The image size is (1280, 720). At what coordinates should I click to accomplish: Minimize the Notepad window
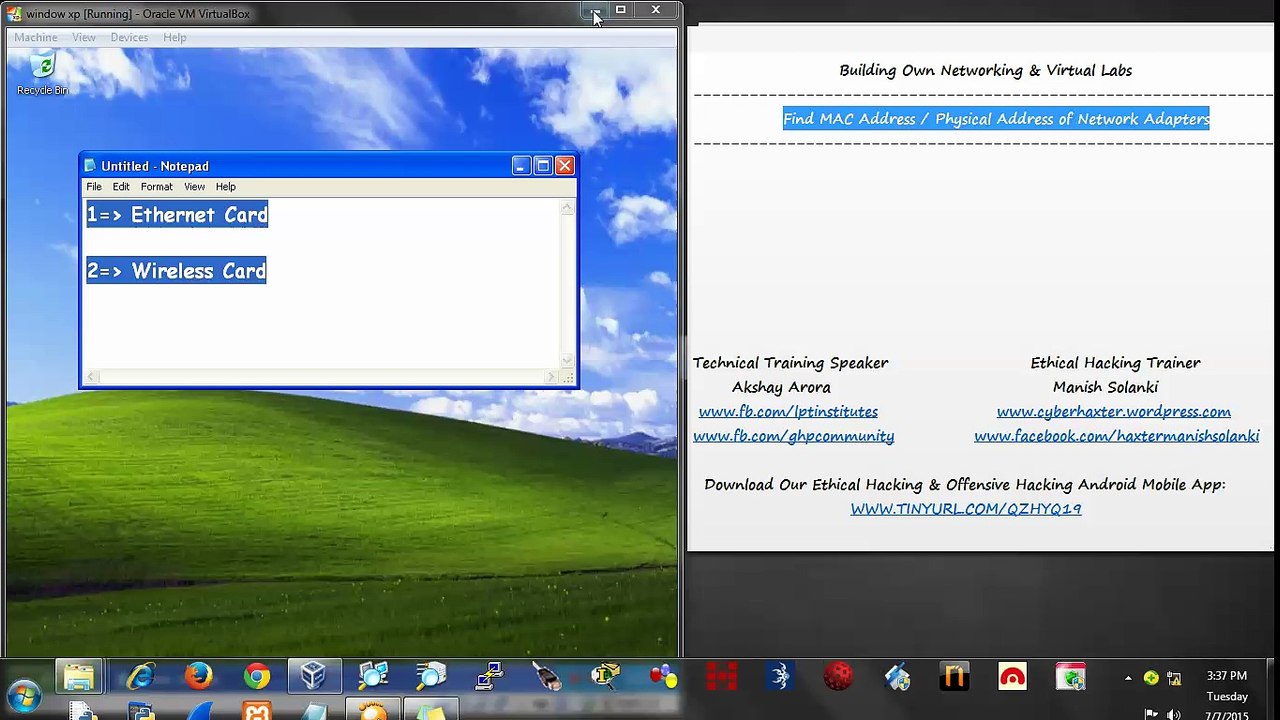tap(521, 166)
